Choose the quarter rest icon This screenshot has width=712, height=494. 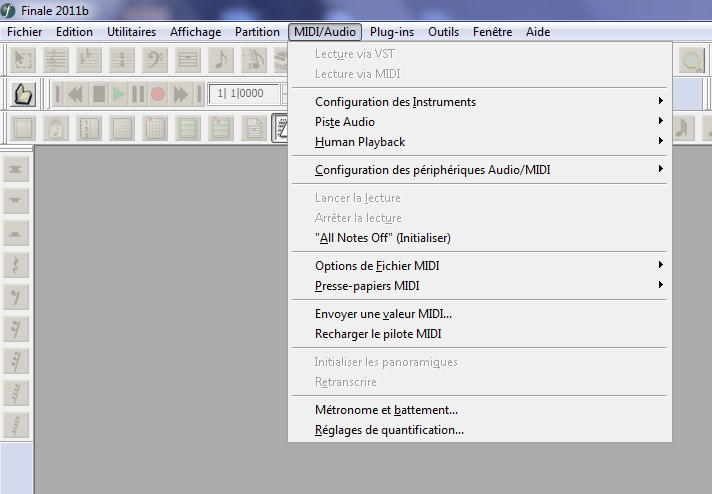coord(16,265)
